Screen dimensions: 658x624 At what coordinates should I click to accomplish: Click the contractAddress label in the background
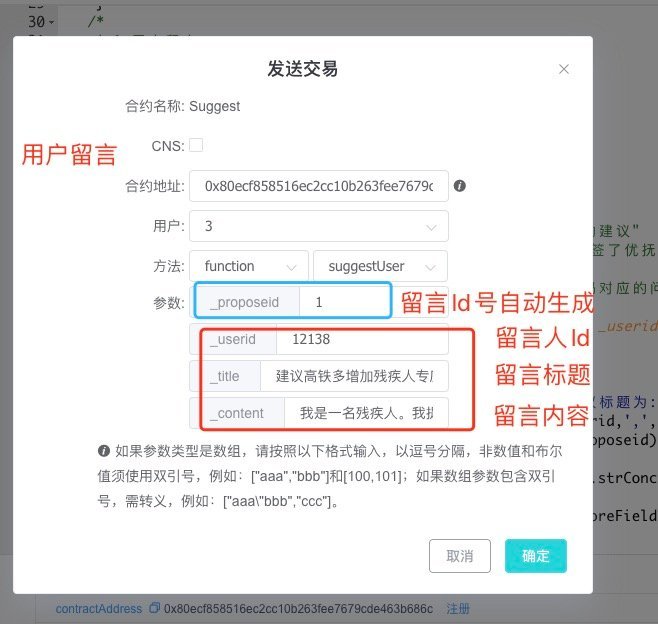click(99, 608)
